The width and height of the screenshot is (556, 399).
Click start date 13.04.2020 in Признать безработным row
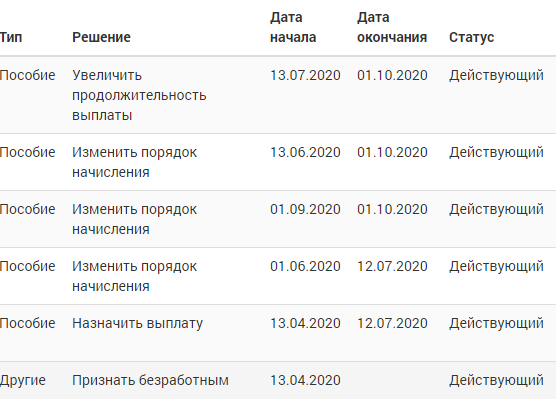tap(305, 381)
